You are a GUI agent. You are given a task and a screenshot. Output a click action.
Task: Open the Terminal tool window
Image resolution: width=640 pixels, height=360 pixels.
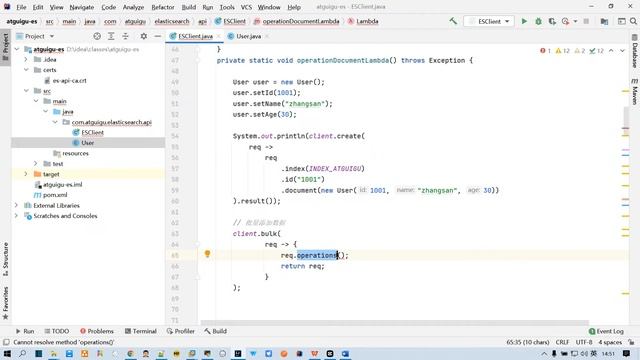pos(140,331)
